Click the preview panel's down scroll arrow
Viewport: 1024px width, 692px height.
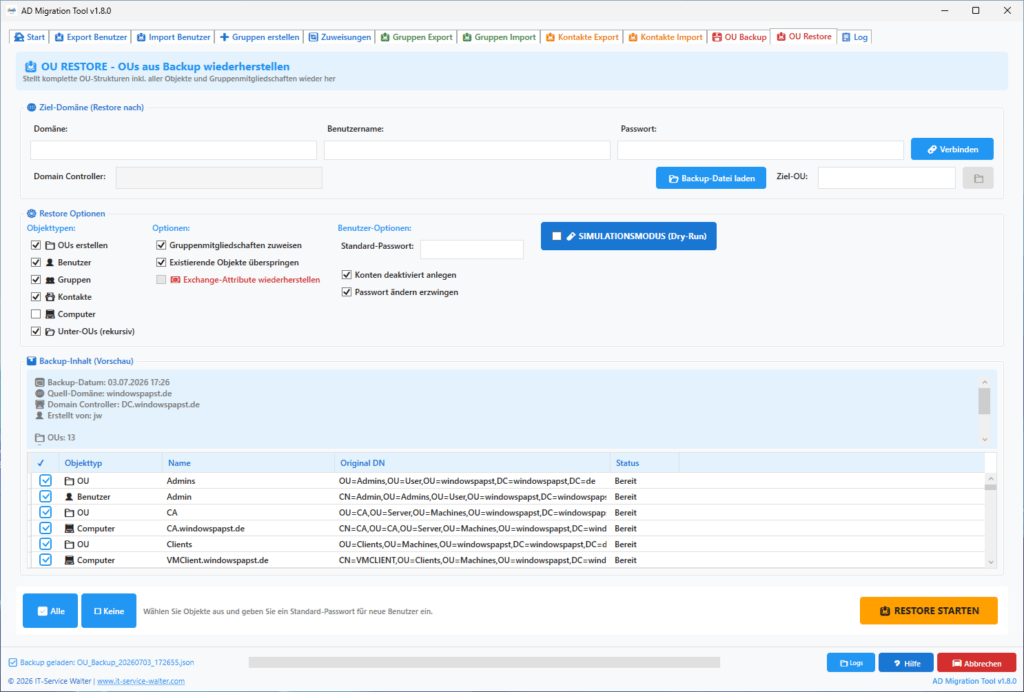[x=985, y=439]
